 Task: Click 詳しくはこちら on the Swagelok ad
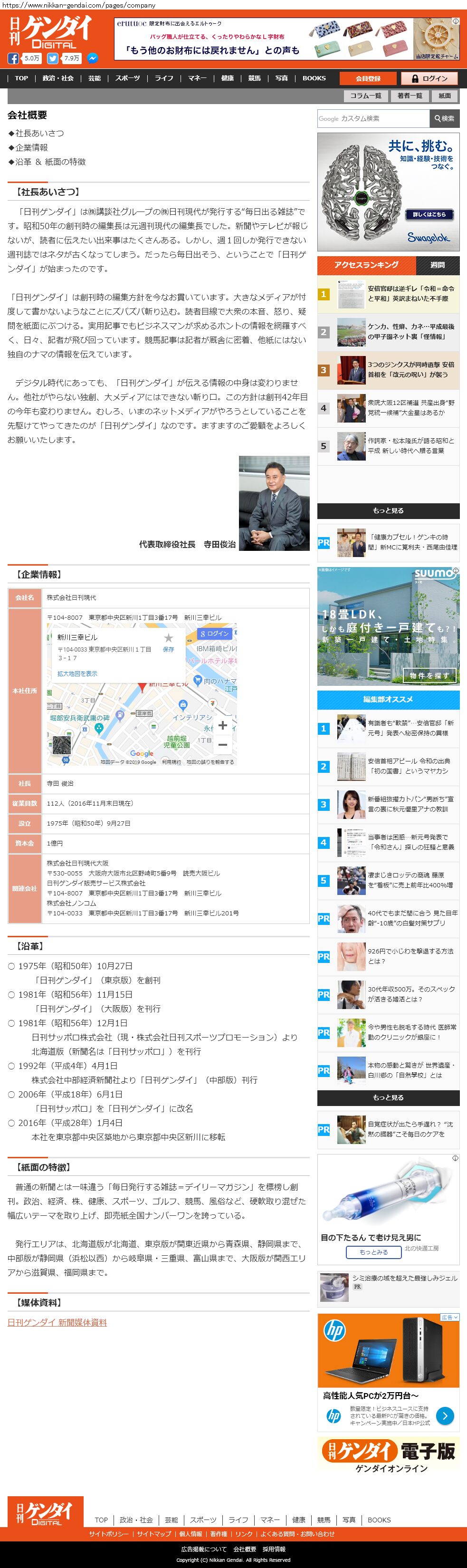[x=429, y=215]
